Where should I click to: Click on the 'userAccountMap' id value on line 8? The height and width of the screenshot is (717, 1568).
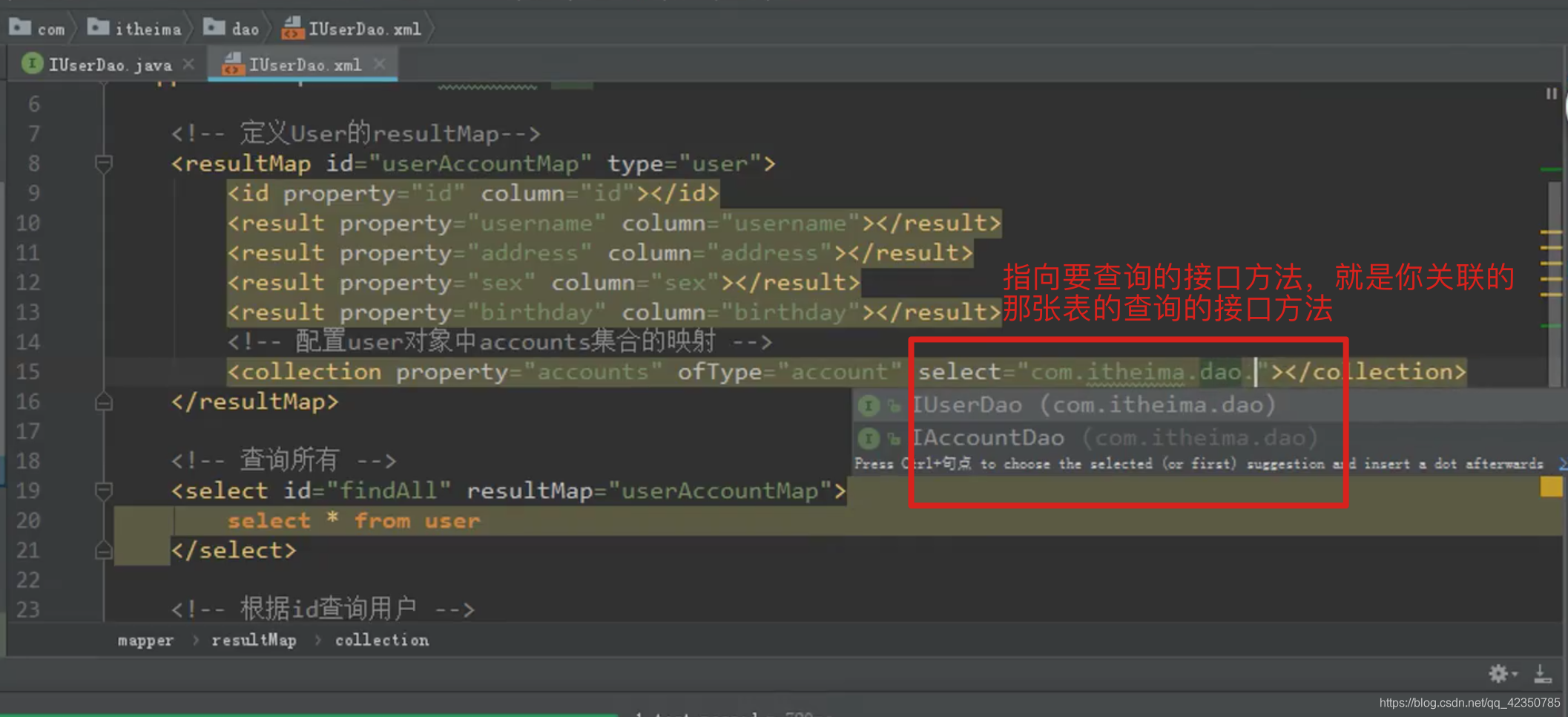point(480,163)
